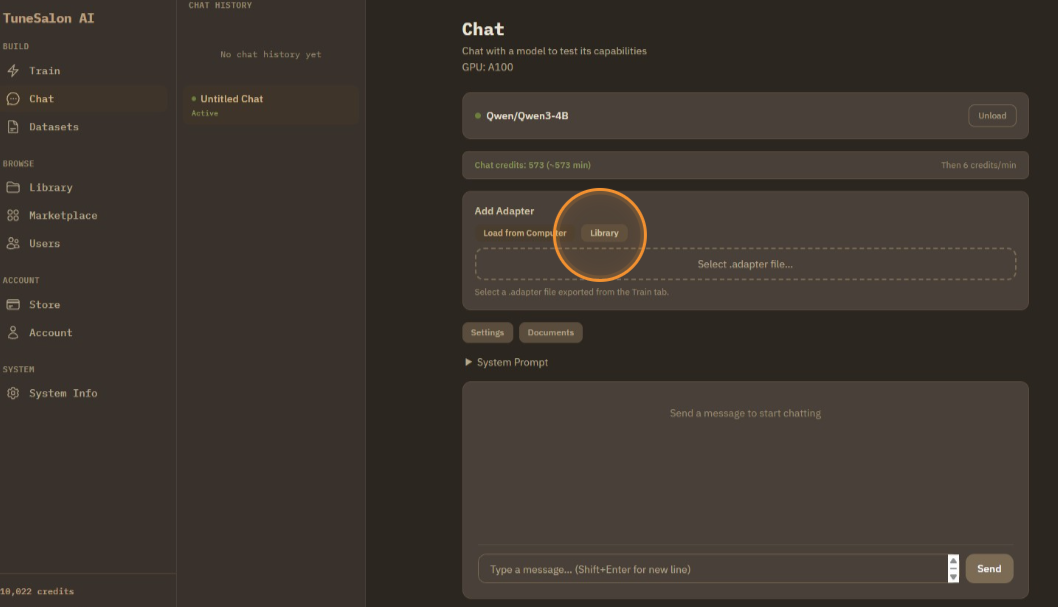Click the message box up arrow

953,562
